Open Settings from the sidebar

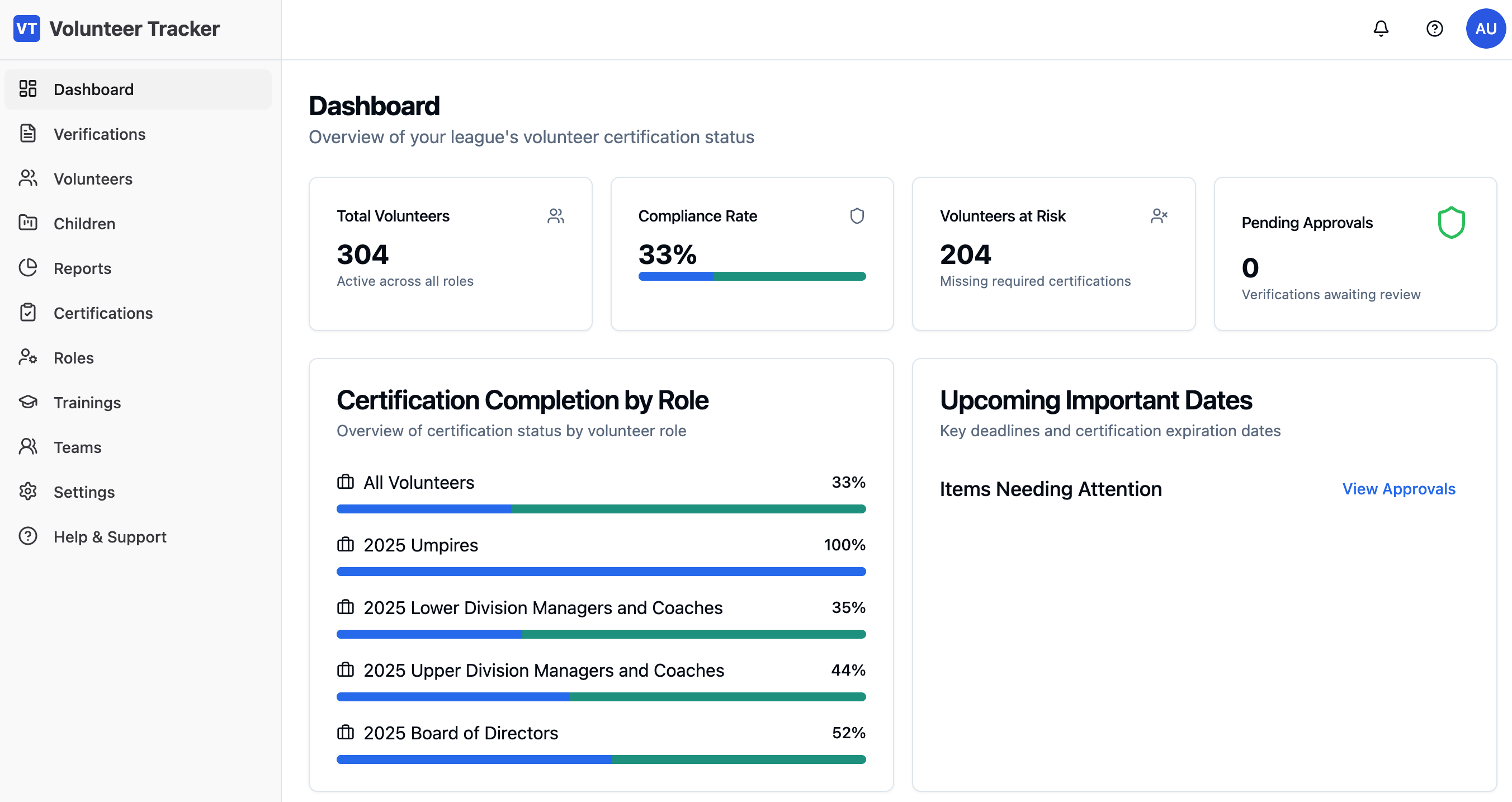point(84,492)
